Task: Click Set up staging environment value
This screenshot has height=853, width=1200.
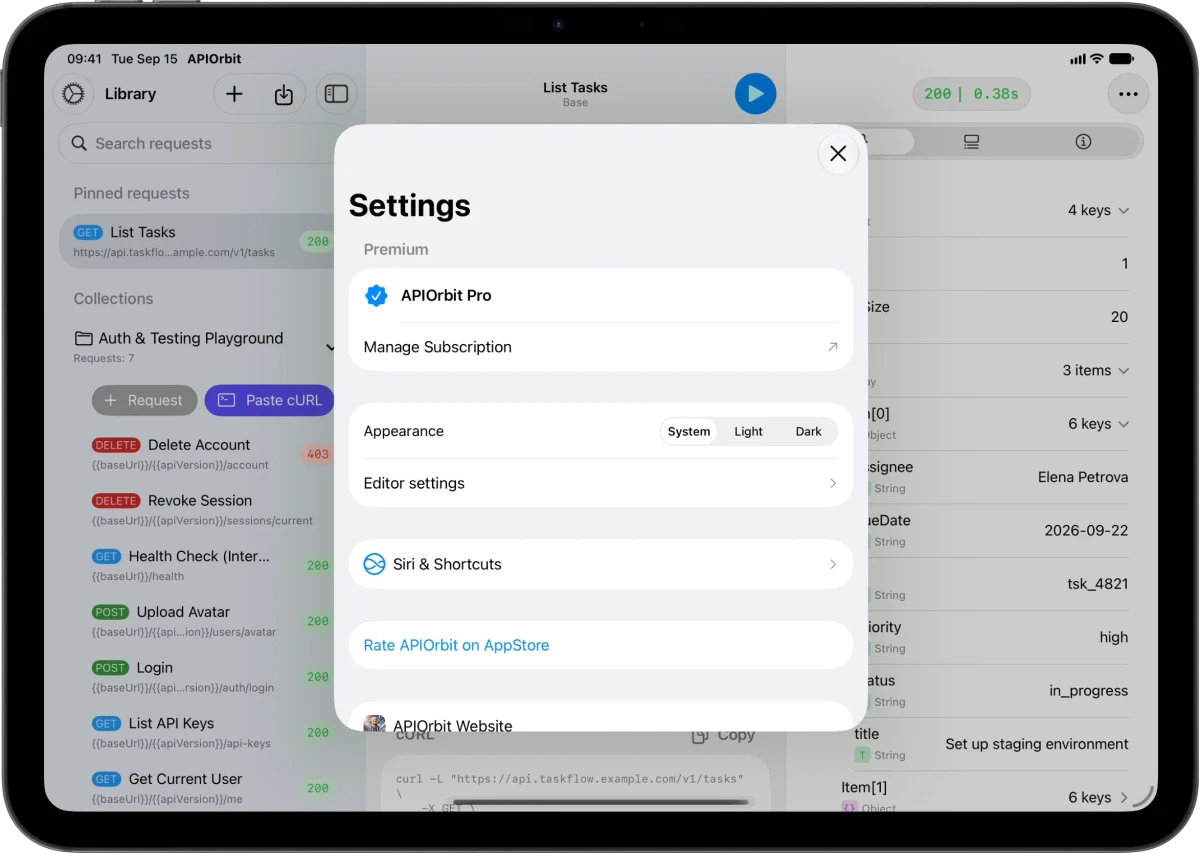Action: [x=1037, y=744]
